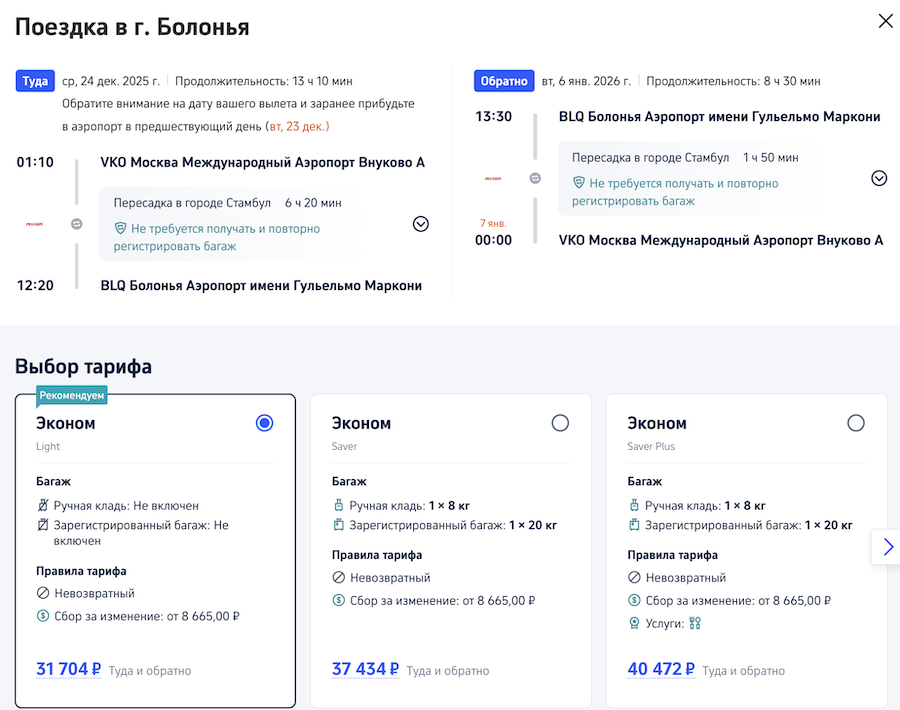Viewport: 900px width, 710px height.
Task: Click the baggage shield icon in outbound transfer
Action: tap(121, 229)
